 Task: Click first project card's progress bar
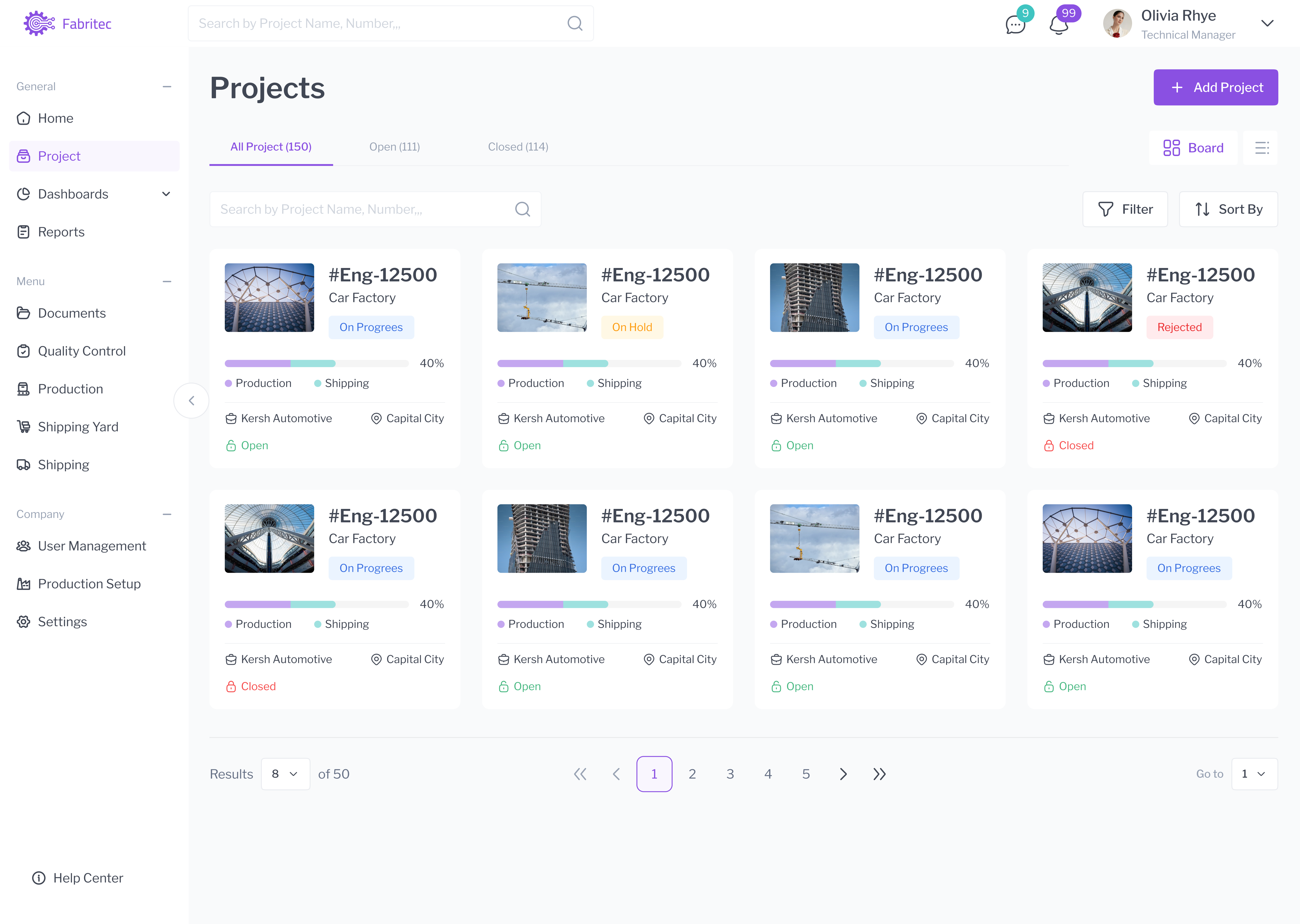[x=316, y=364]
